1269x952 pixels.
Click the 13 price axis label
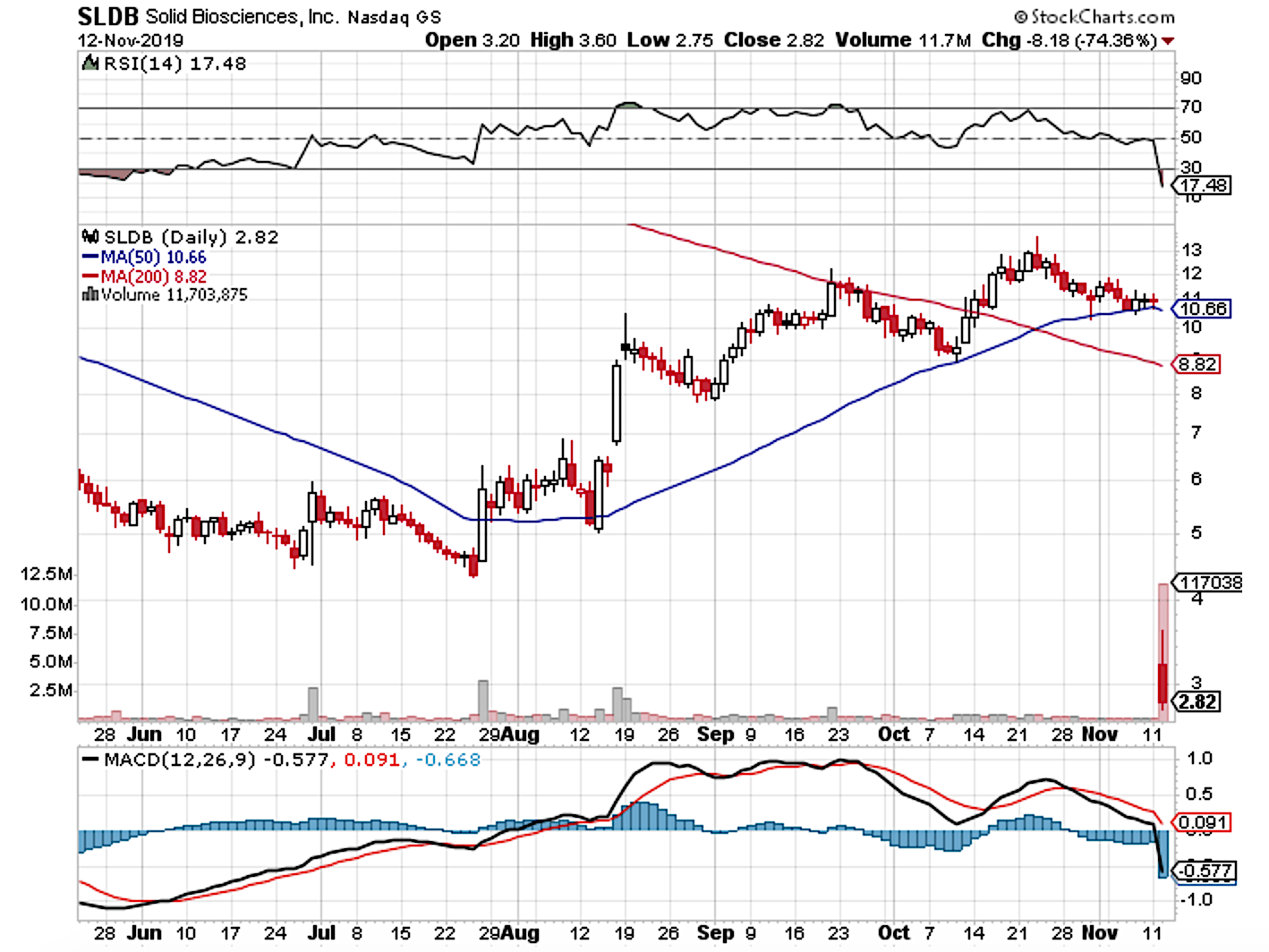1191,251
